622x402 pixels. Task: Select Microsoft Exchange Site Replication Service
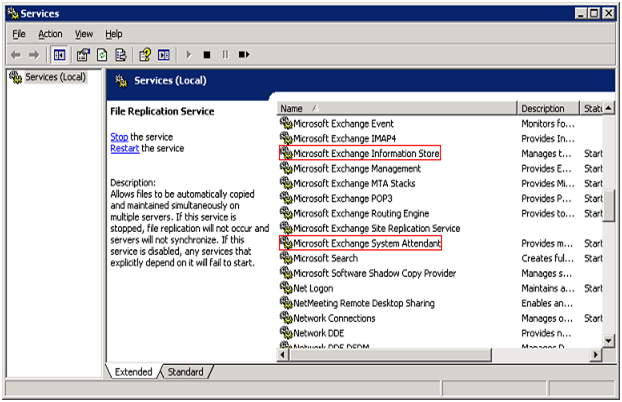click(376, 228)
